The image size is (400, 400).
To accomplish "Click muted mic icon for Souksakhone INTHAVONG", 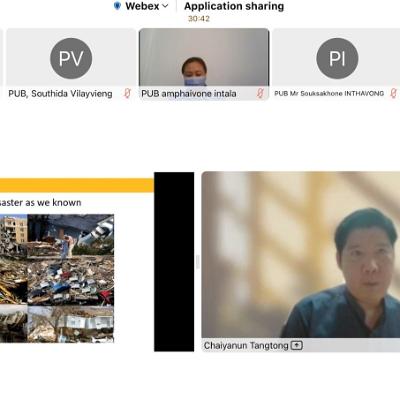I will pos(393,93).
